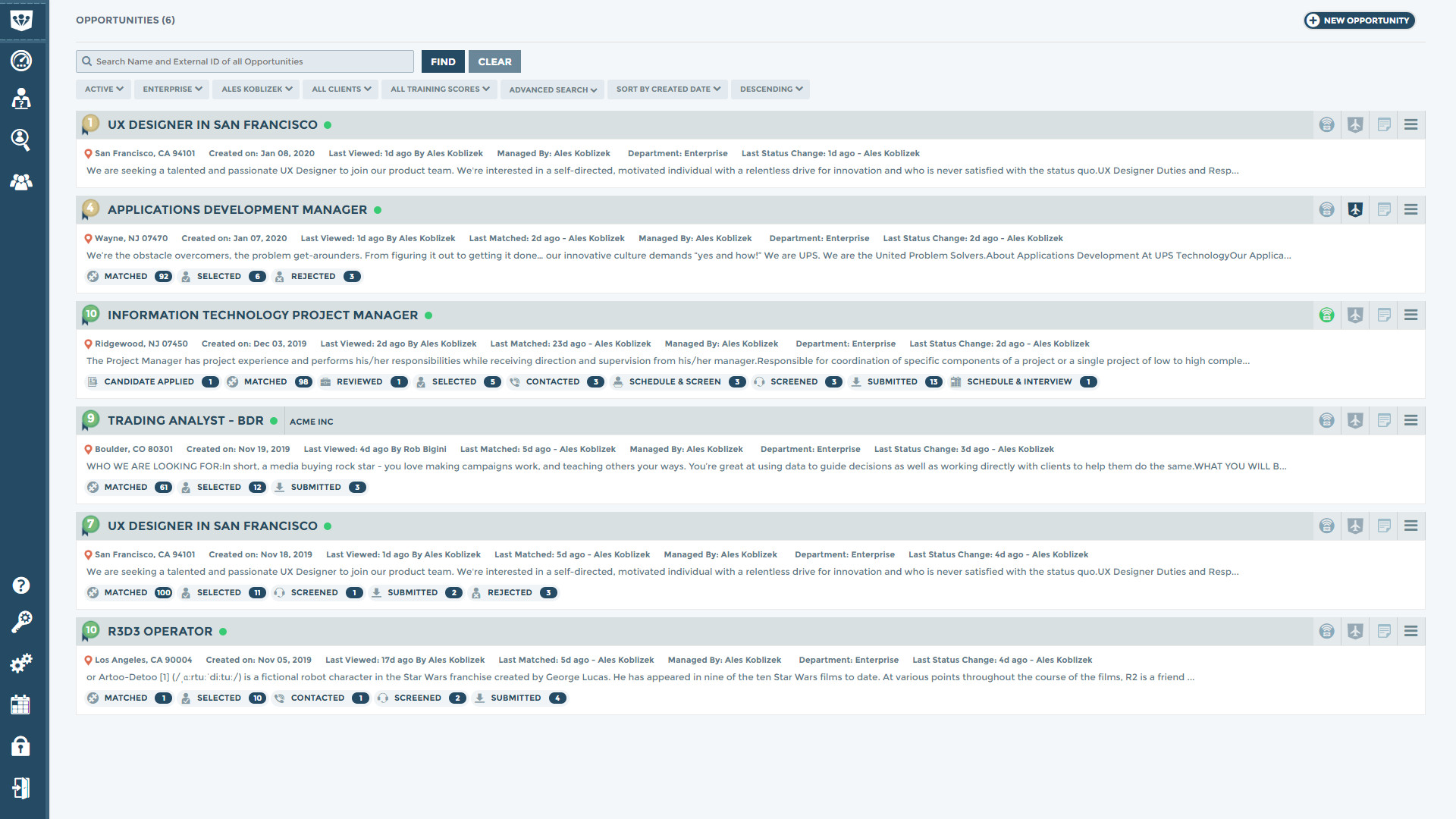Click the settings gears icon in sidebar

pyautogui.click(x=21, y=664)
